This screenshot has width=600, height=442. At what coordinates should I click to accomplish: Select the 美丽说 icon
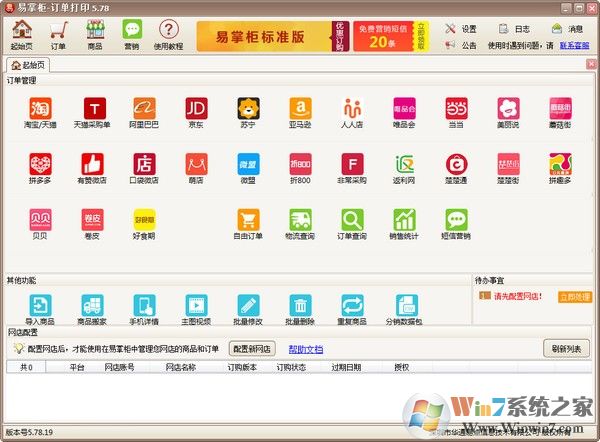[x=509, y=109]
